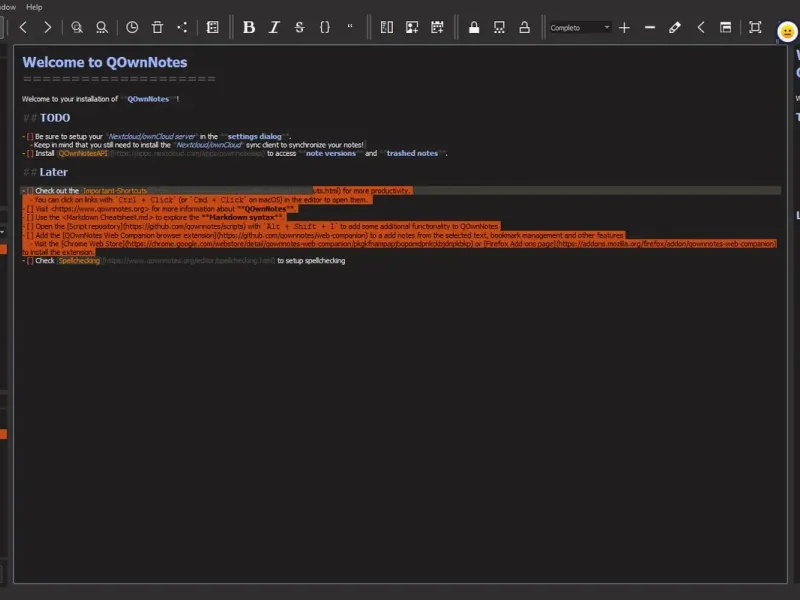Toggle distraction free mode icon
800x600 pixels.
pos(755,27)
